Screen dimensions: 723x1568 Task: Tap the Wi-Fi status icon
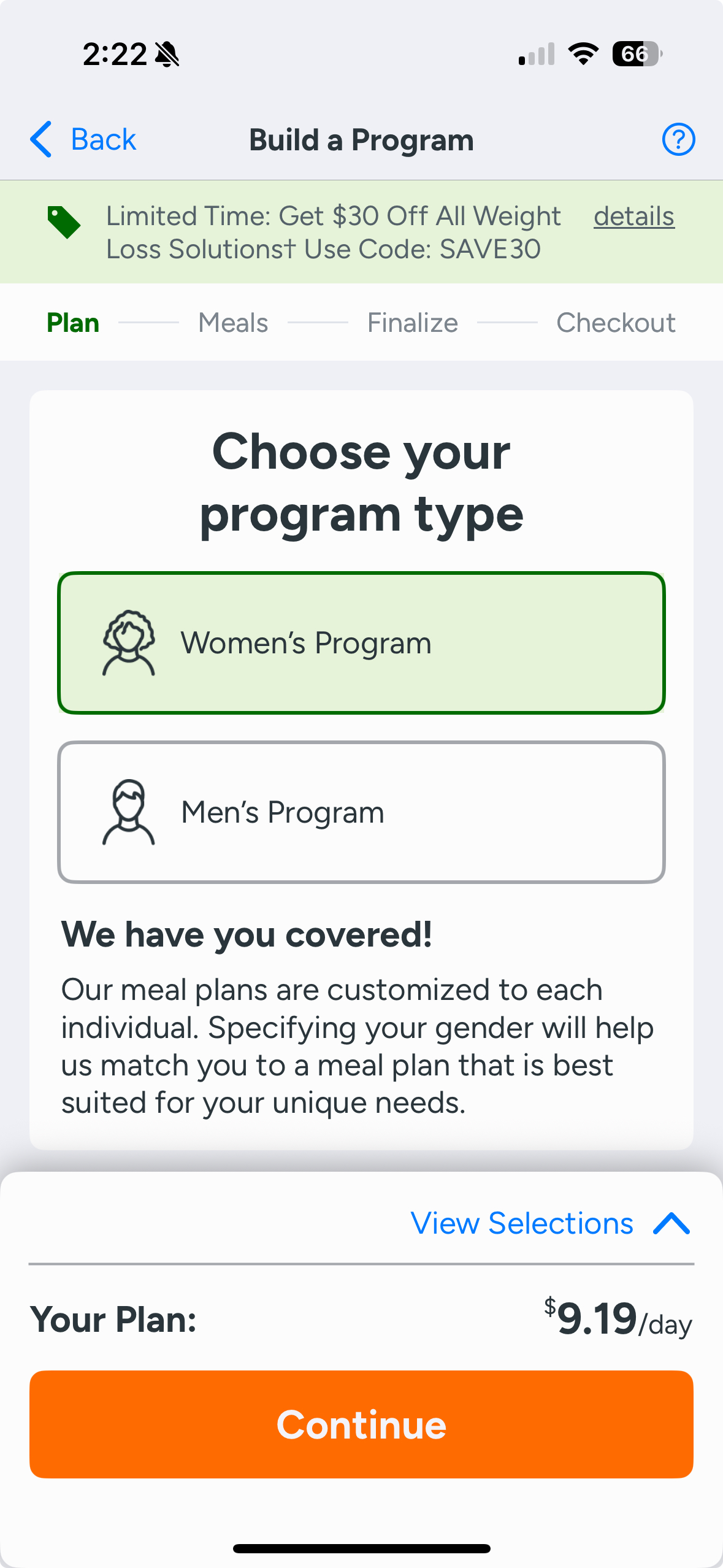[x=583, y=54]
